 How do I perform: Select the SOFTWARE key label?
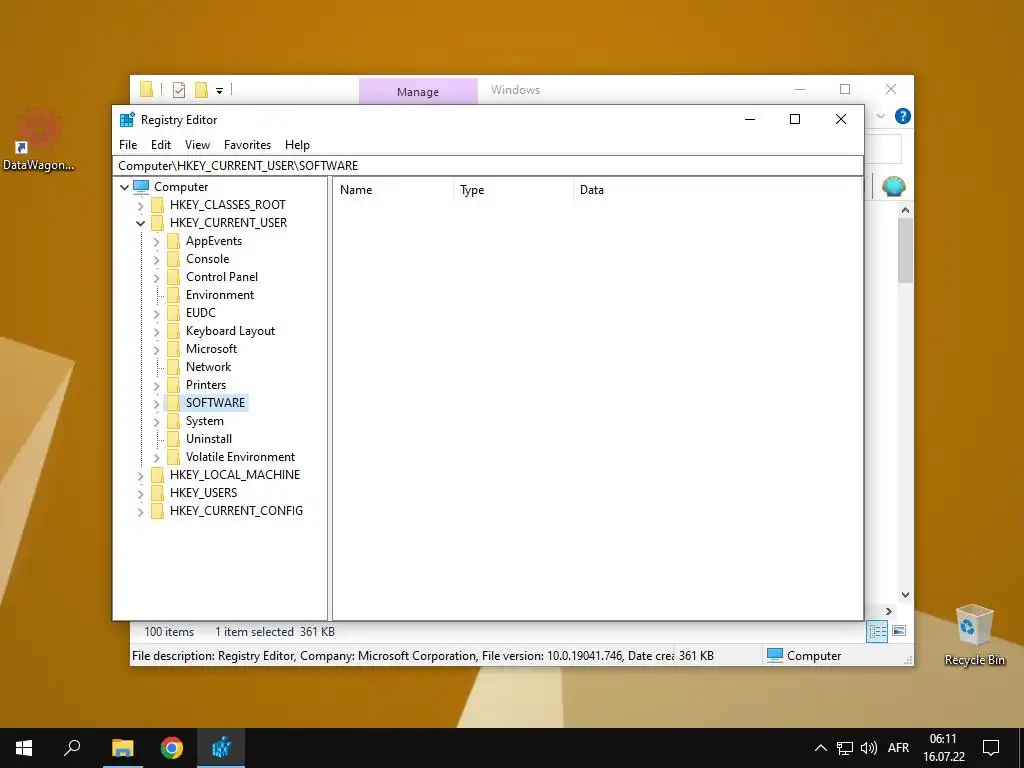coord(215,403)
